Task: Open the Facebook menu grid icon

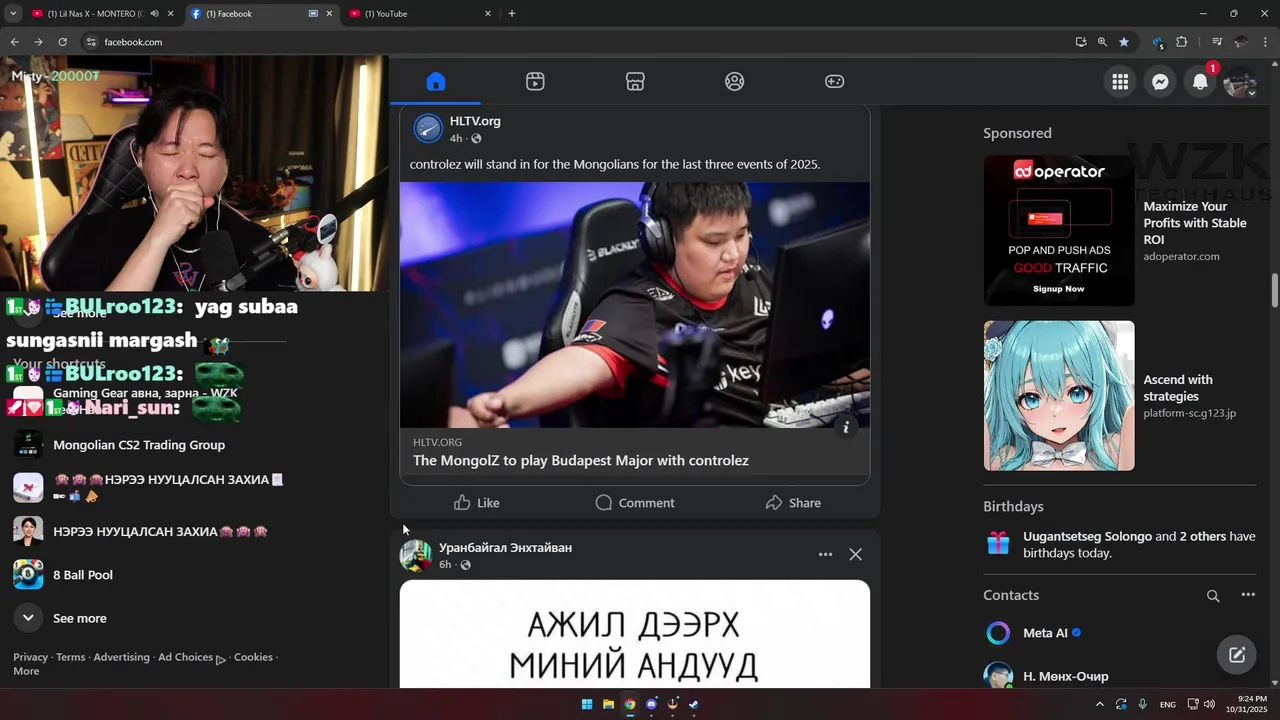Action: tap(1120, 83)
